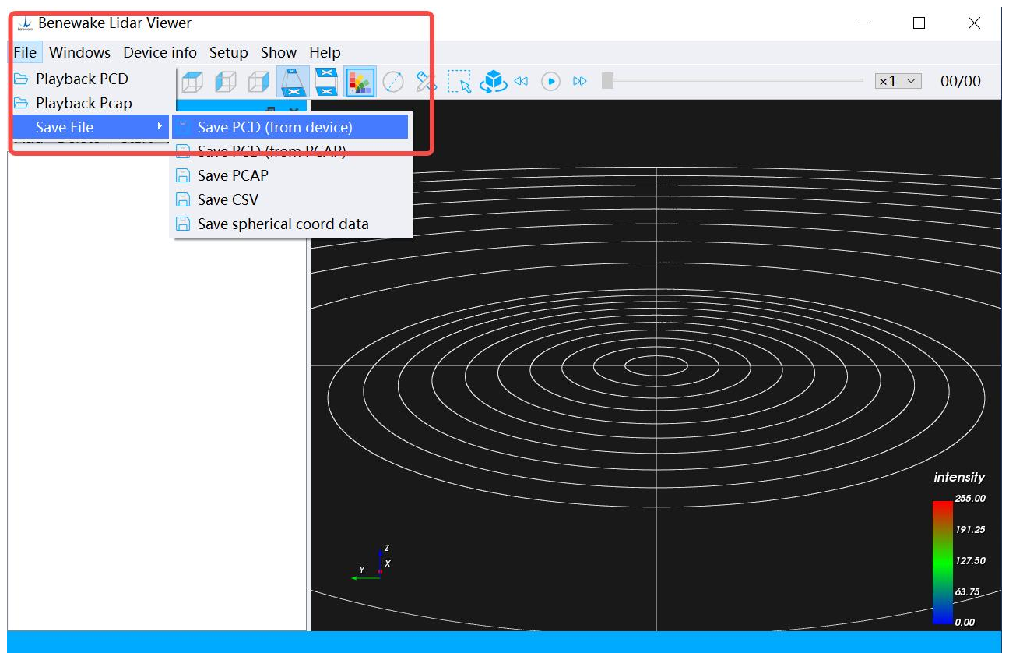Viewport: 1009px width, 660px height.
Task: Click the disk icon beside Save PCAP
Action: [x=183, y=176]
